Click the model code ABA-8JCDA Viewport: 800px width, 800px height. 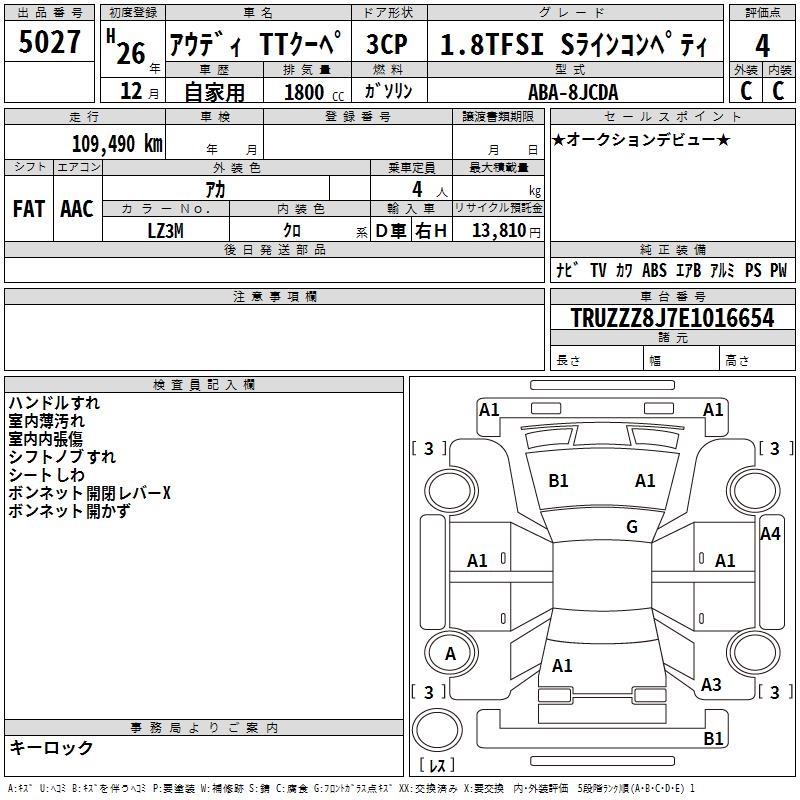click(573, 91)
